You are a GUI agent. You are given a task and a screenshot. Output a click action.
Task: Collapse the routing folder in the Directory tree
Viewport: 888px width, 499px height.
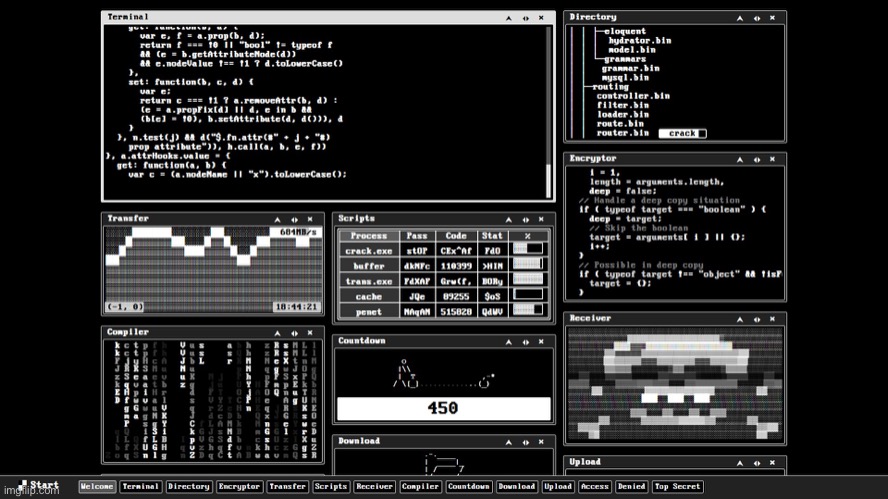609,87
